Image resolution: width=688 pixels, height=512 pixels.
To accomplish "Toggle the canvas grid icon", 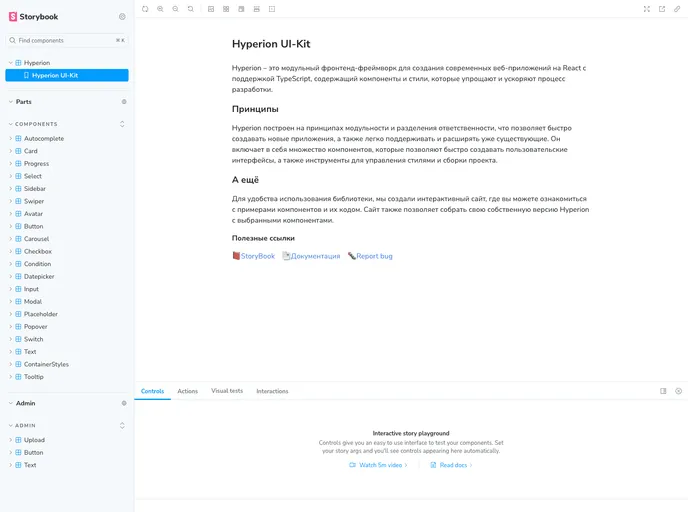I will click(226, 9).
